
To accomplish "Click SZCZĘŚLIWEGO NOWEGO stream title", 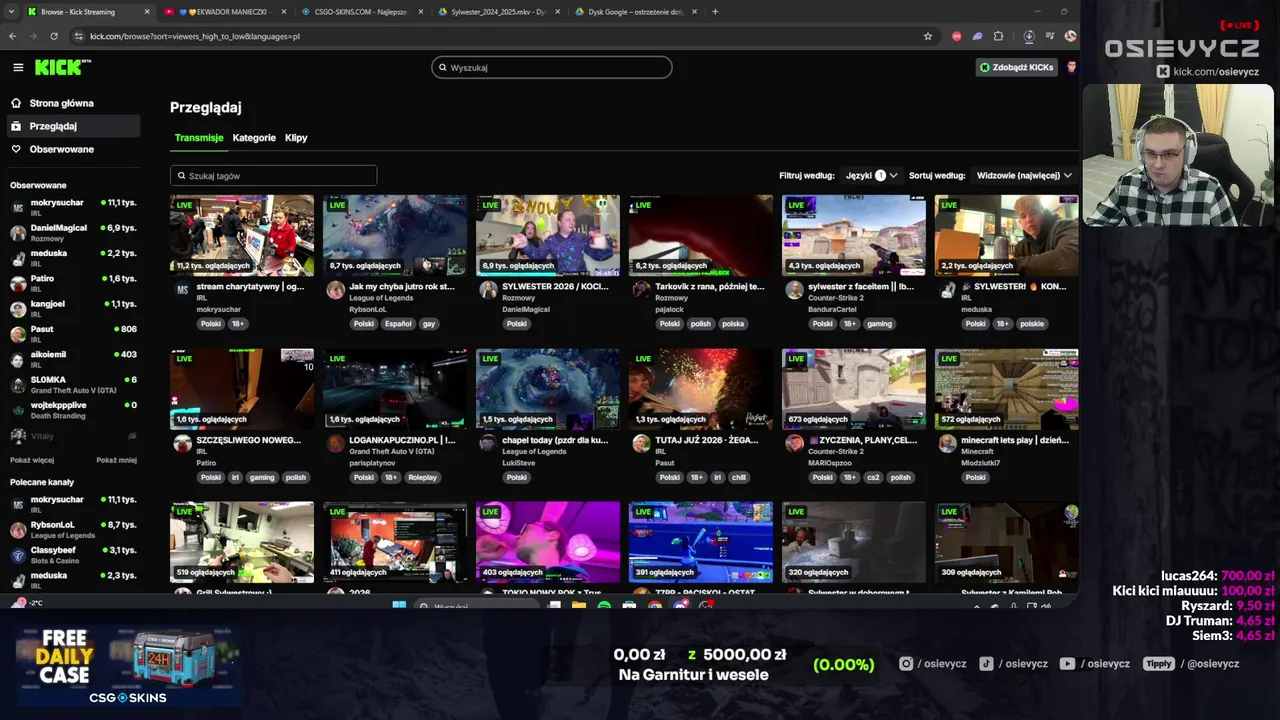I will [249, 440].
